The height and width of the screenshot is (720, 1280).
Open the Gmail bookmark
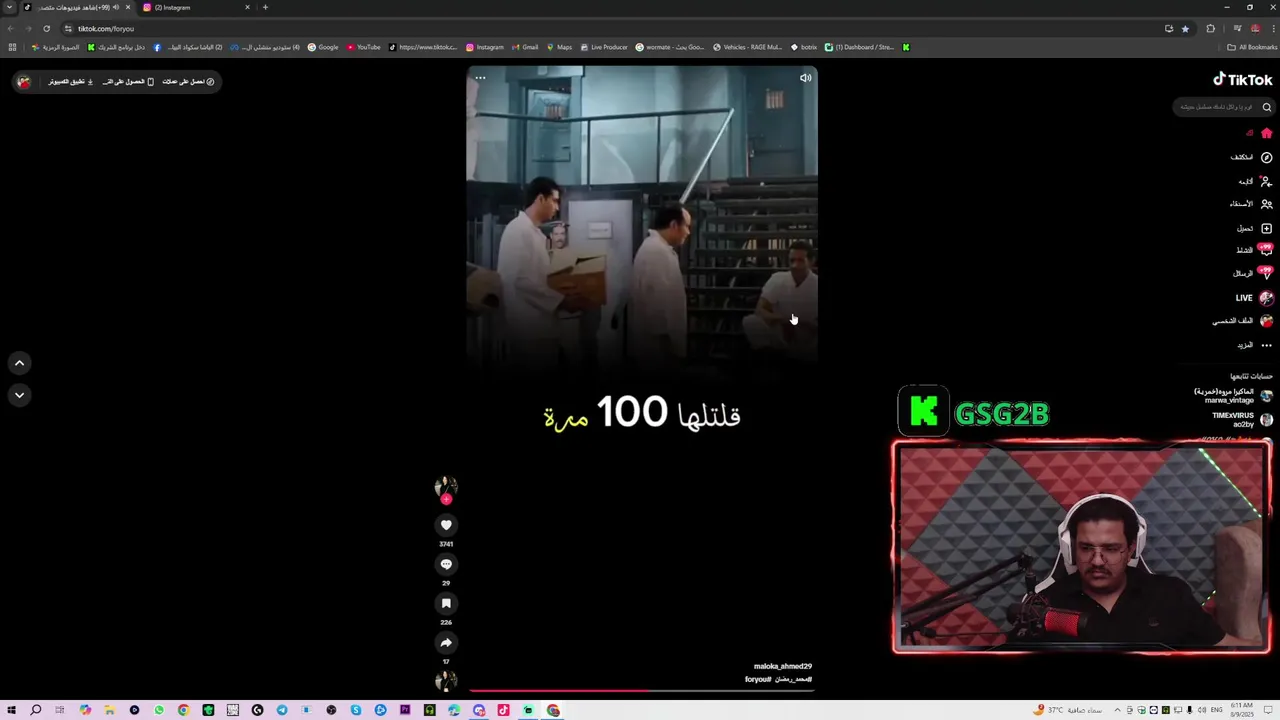525,47
